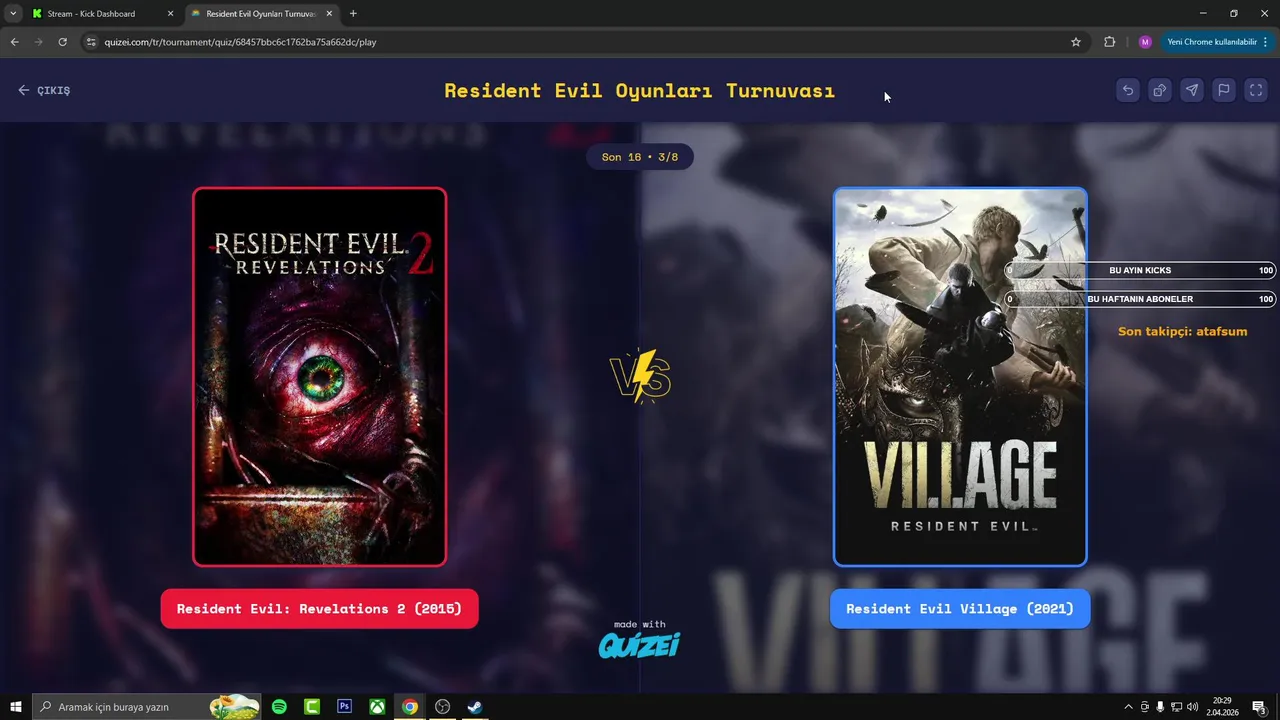
Task: Open the Chrome extensions puzzle icon
Action: click(x=1110, y=42)
